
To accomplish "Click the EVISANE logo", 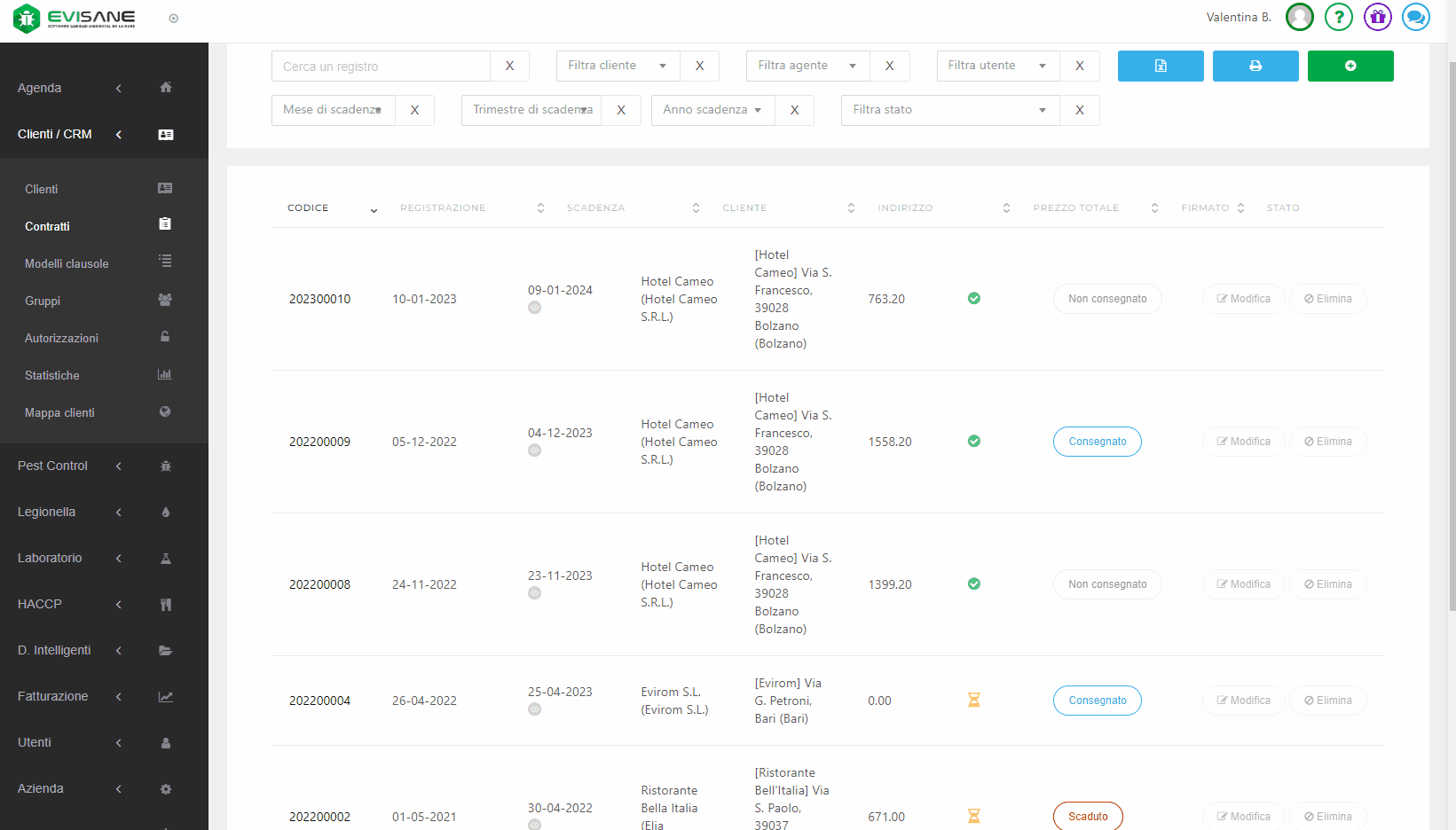I will pos(75,18).
